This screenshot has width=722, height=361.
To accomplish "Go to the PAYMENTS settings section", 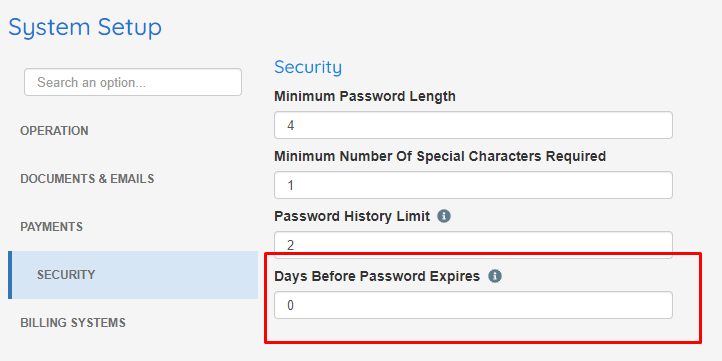I will pos(52,227).
